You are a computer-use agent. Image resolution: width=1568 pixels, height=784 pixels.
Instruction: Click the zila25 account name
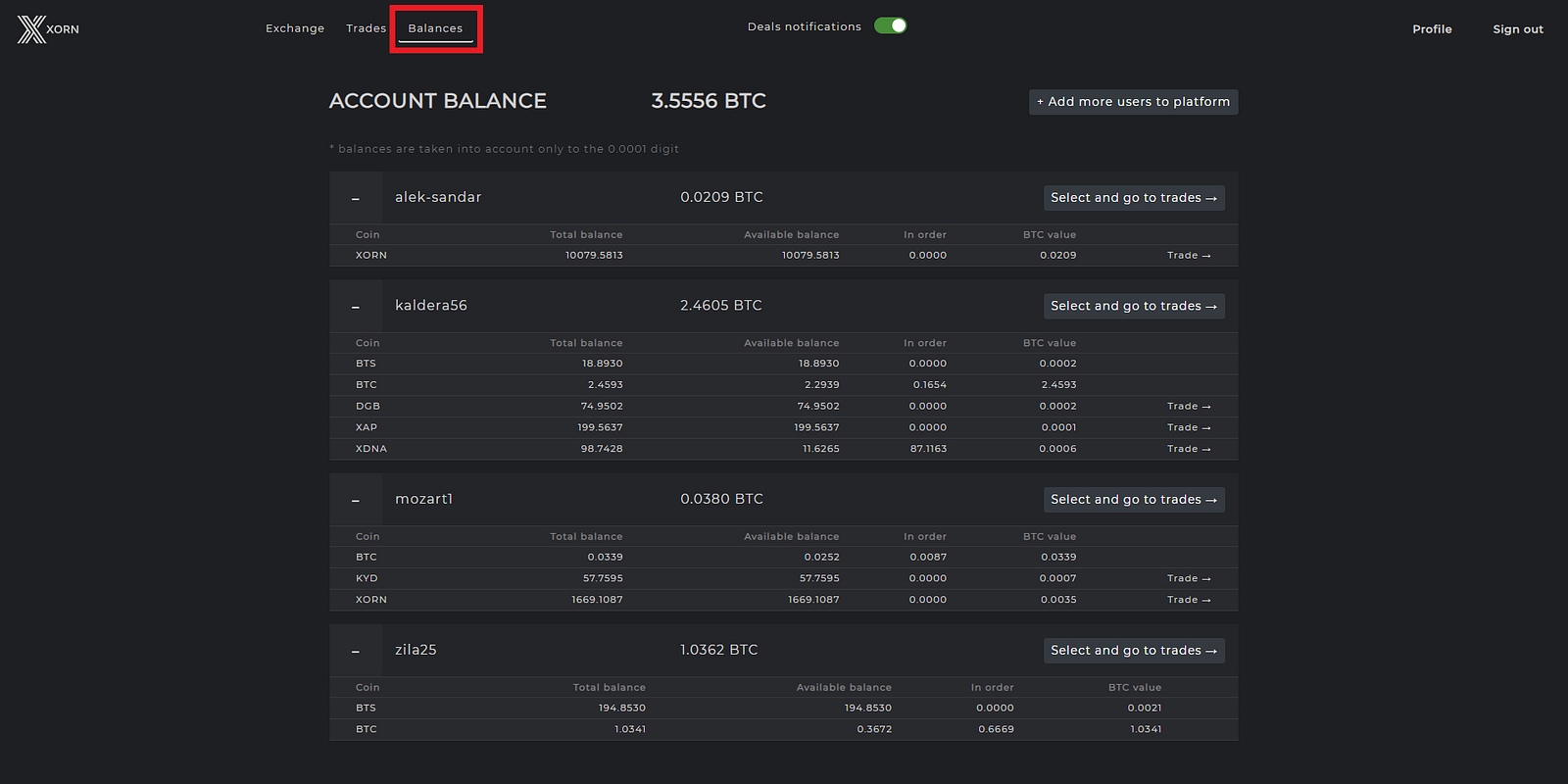coord(416,650)
